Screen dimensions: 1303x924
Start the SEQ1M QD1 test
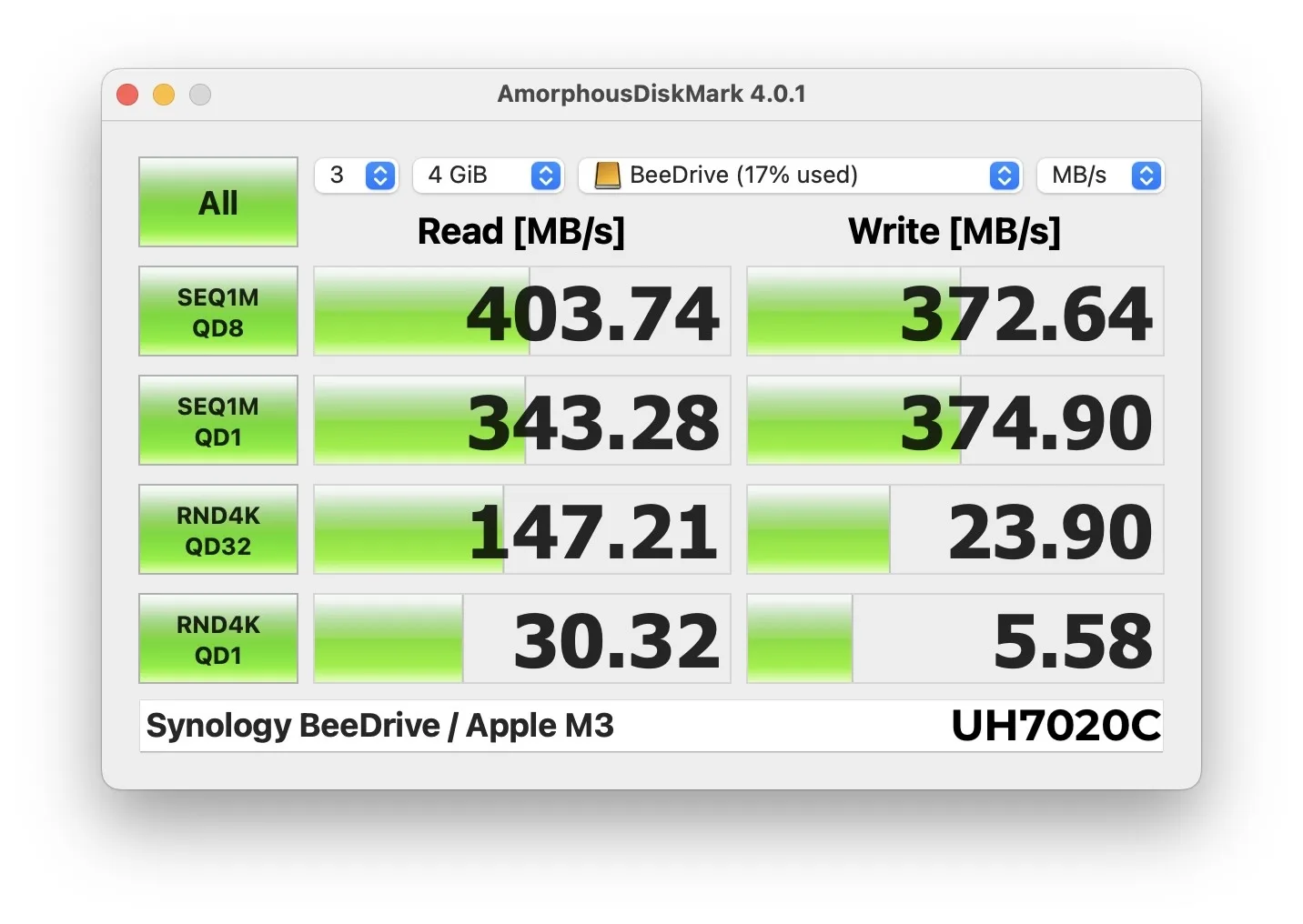pos(218,420)
